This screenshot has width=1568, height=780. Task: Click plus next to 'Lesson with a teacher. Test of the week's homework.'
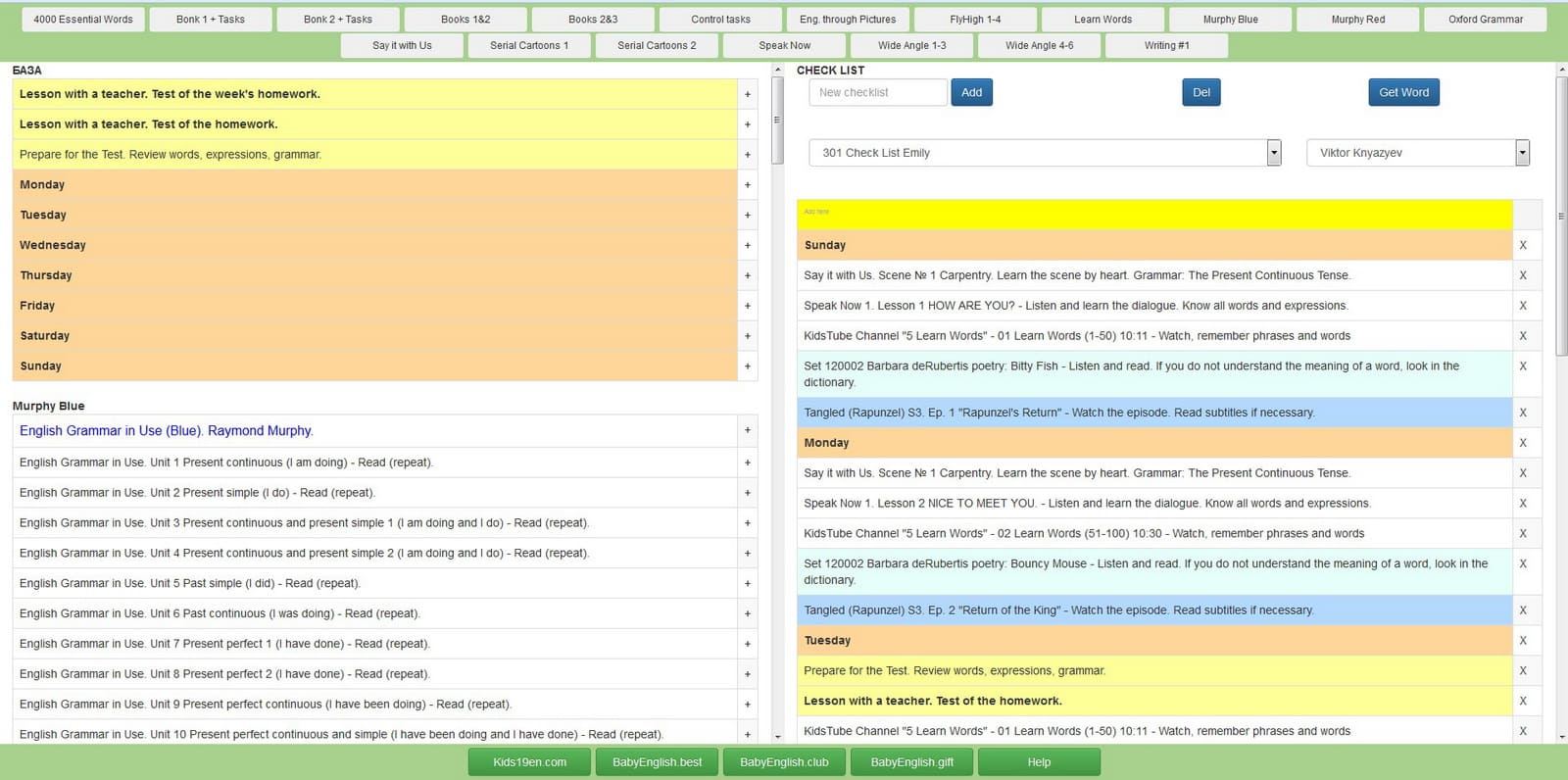pyautogui.click(x=747, y=94)
